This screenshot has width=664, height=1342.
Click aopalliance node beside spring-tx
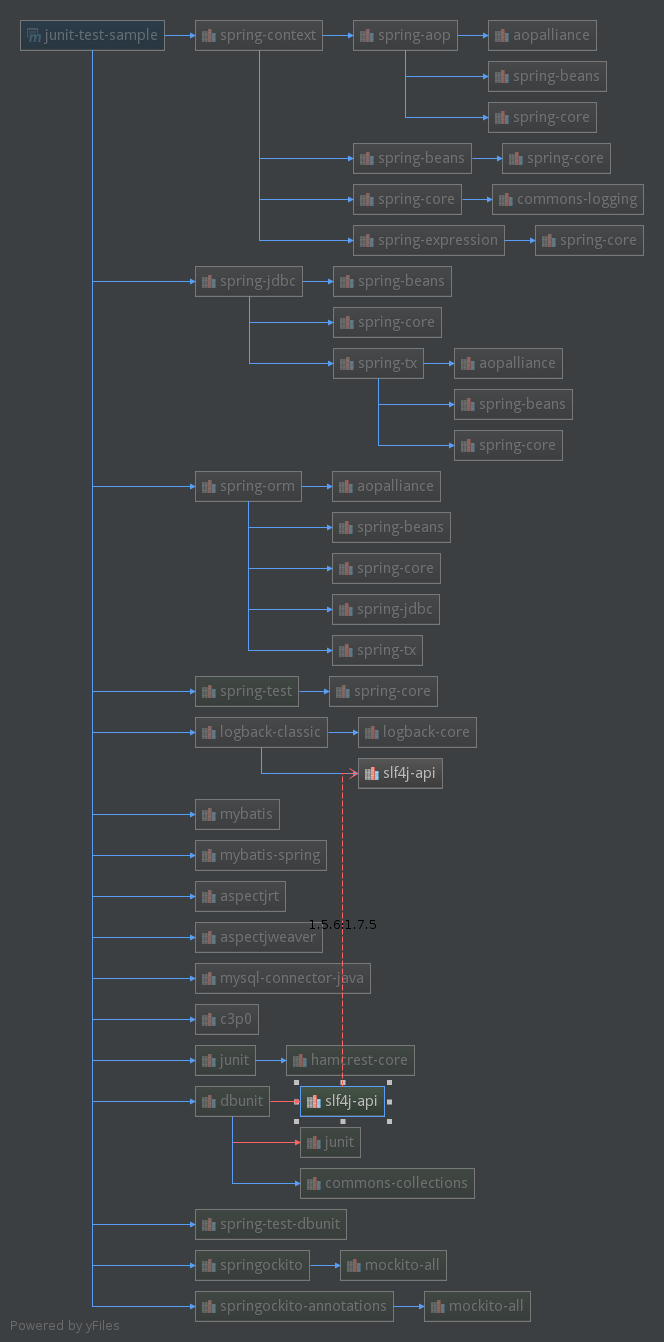click(508, 363)
